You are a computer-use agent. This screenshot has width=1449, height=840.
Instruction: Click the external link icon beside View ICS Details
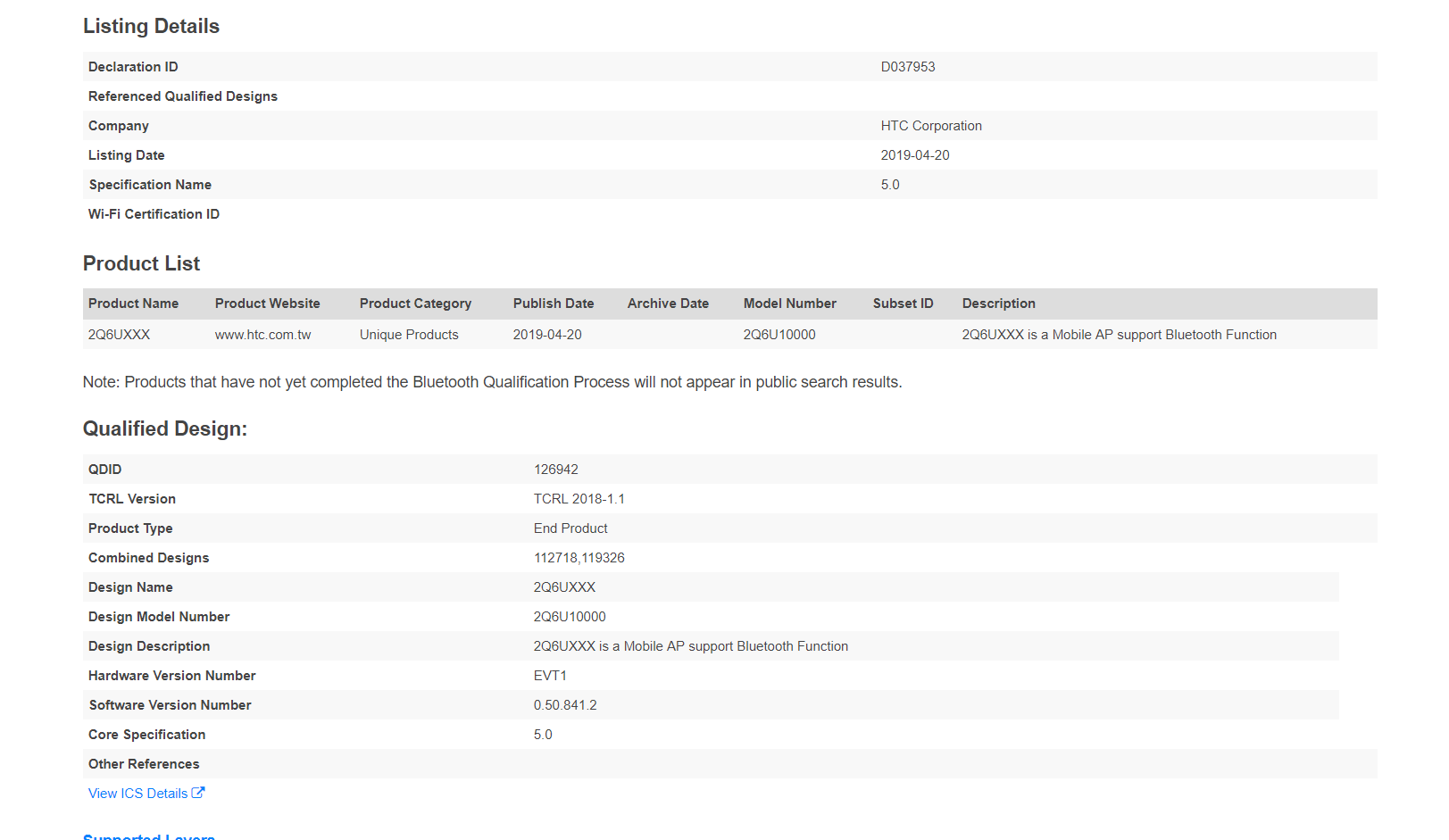click(198, 793)
